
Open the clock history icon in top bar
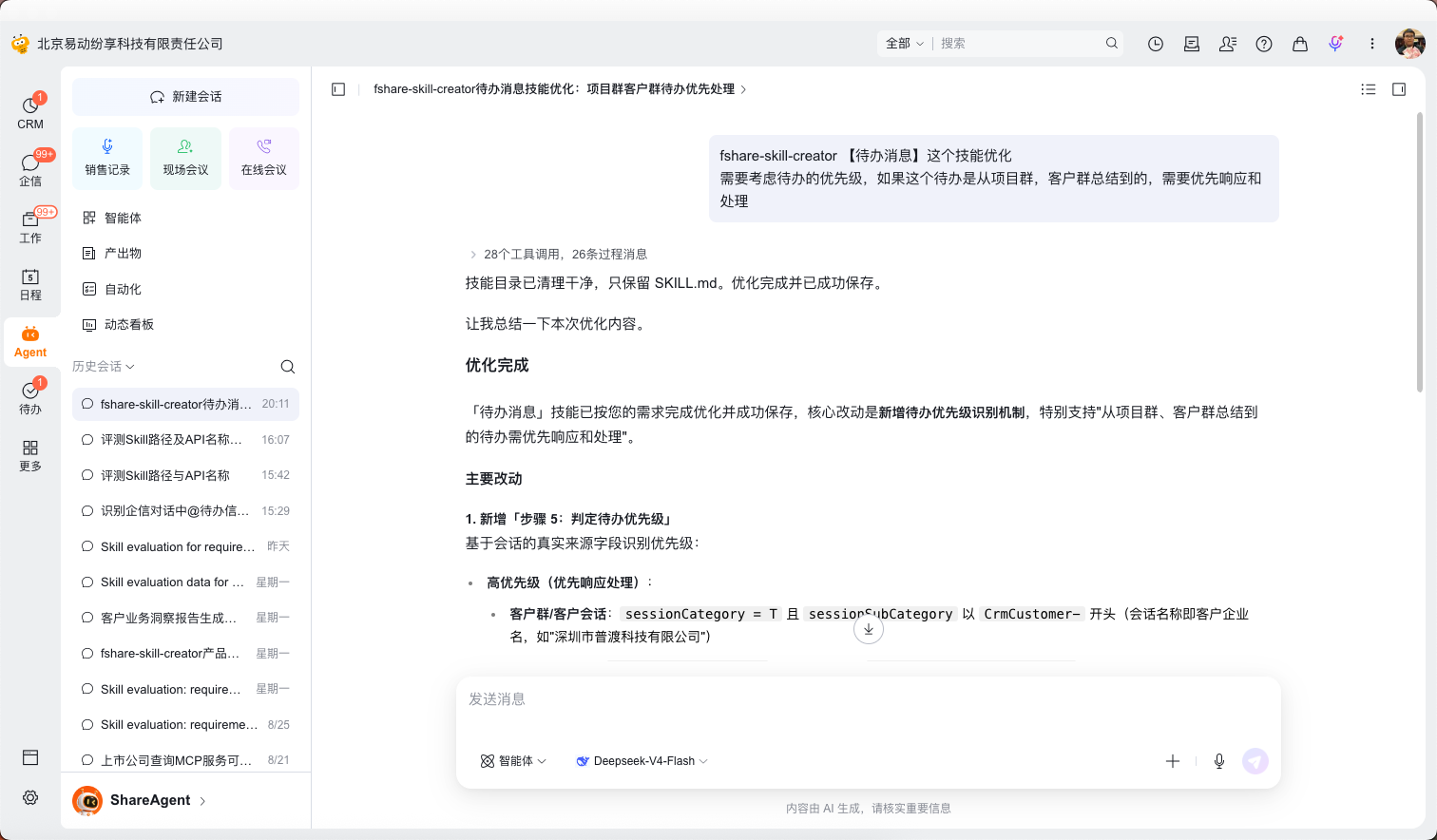(x=1156, y=44)
